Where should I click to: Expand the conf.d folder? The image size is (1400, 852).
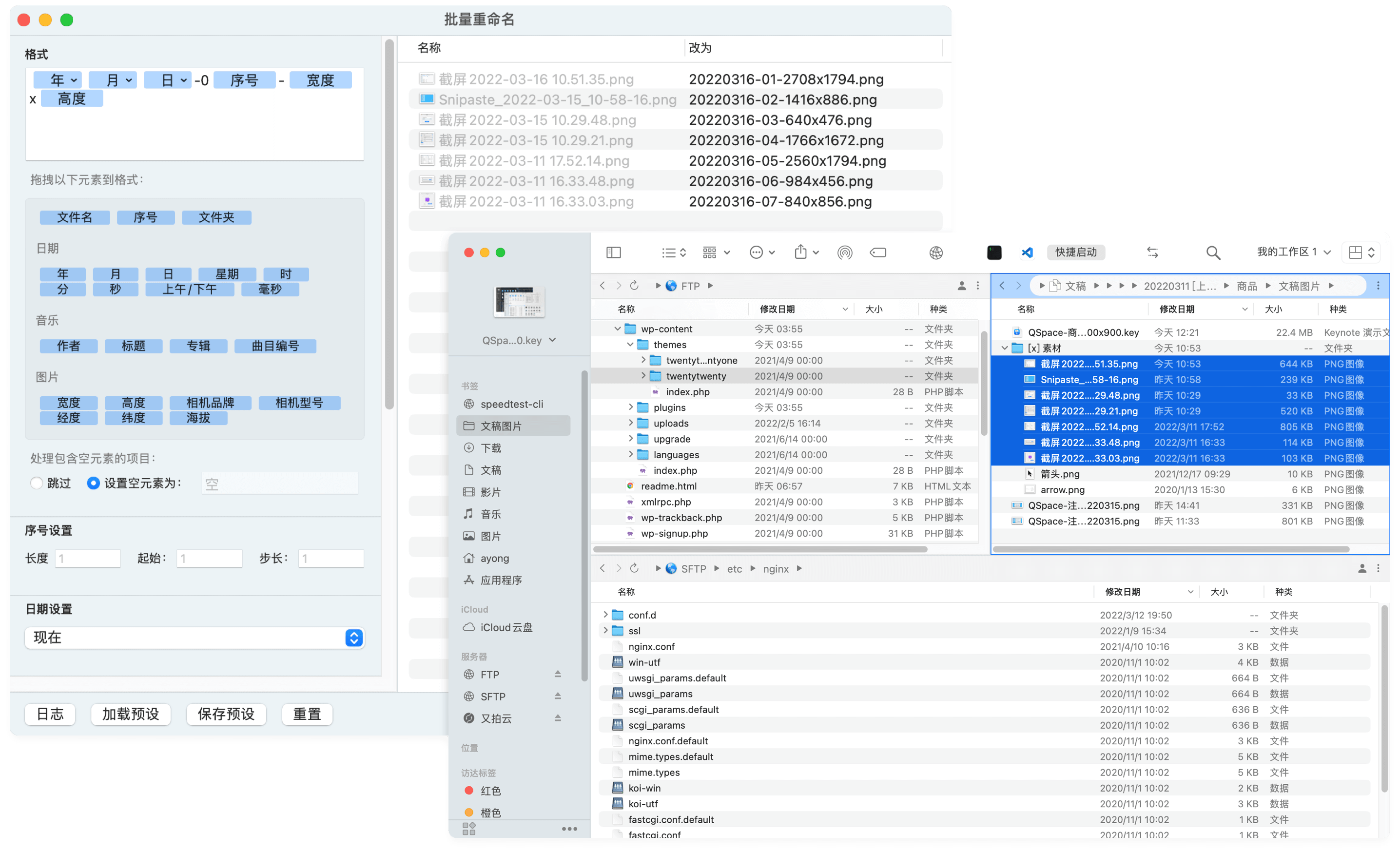(605, 615)
